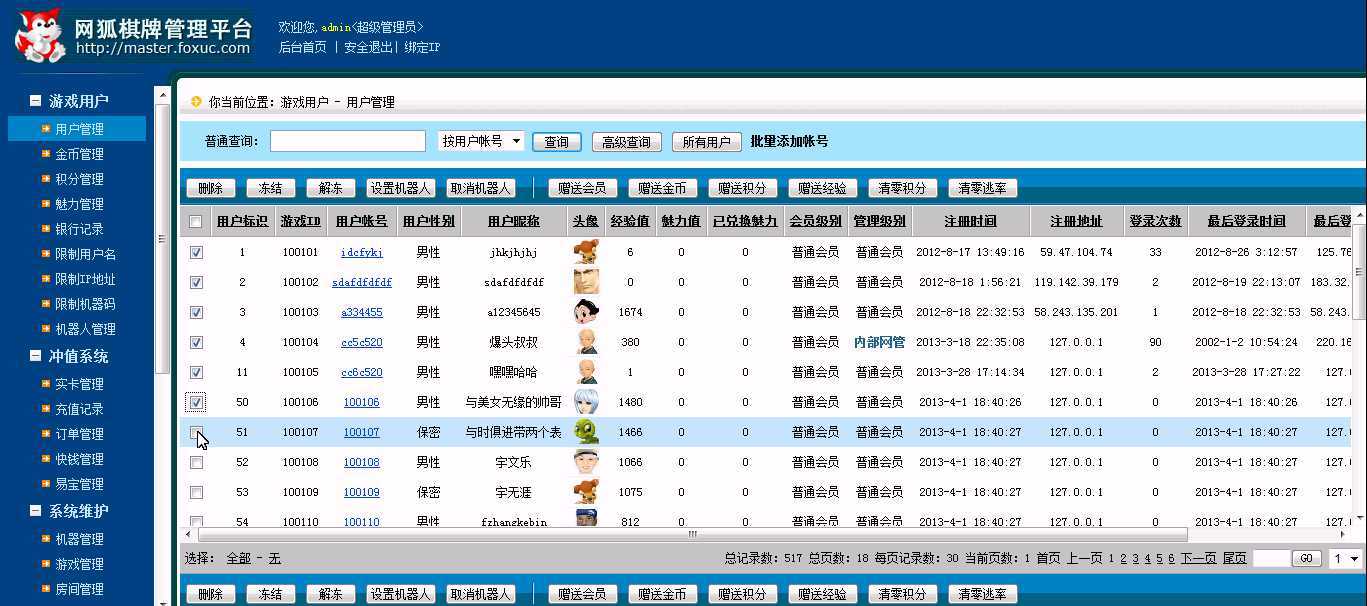Open the page number dropdown at bottom right
Image resolution: width=1367 pixels, height=606 pixels.
1346,559
